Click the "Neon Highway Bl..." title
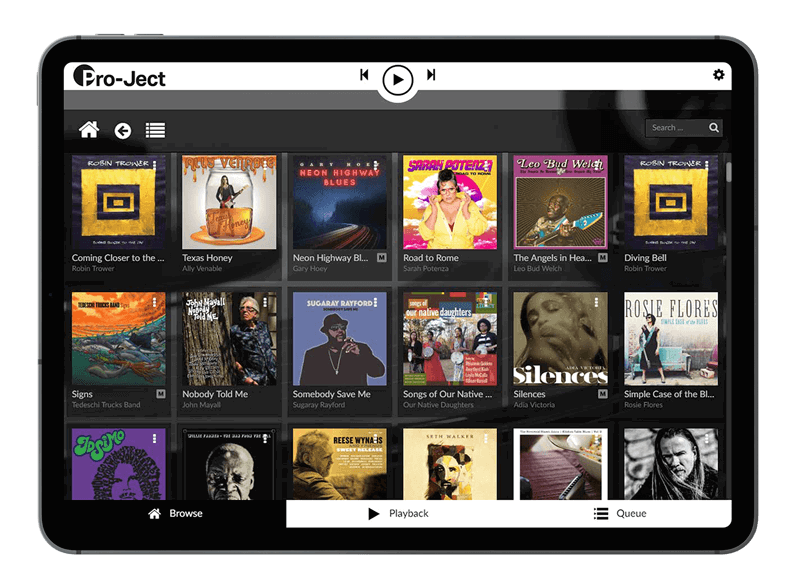The height and width of the screenshot is (583, 800). tap(330, 258)
